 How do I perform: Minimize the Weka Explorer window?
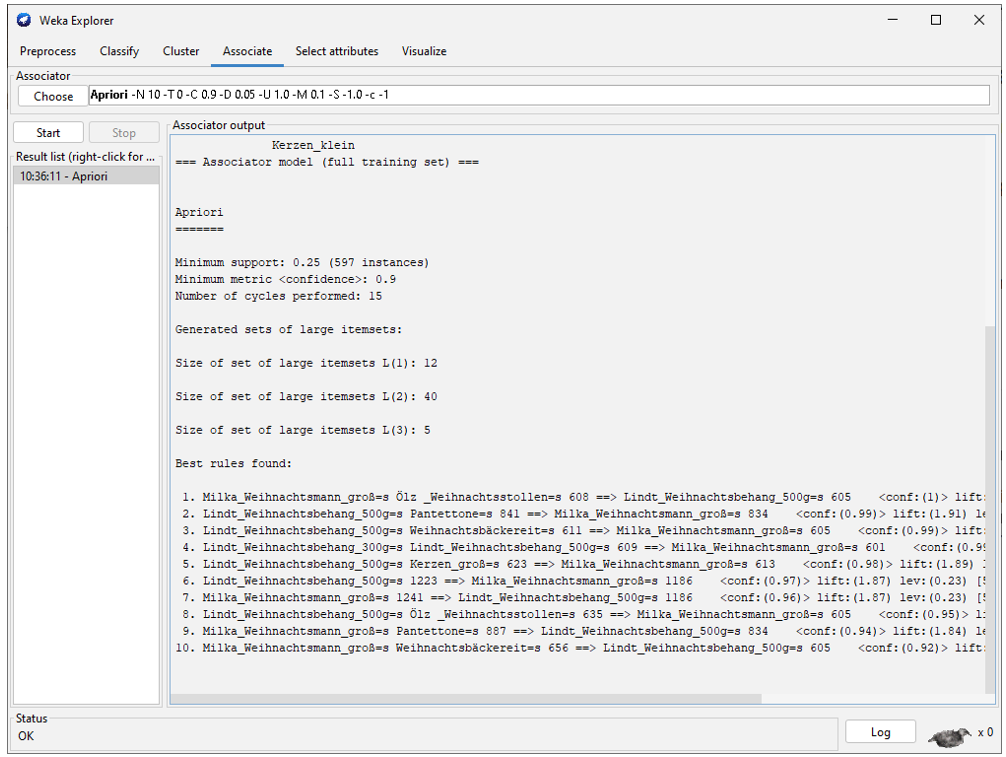892,20
